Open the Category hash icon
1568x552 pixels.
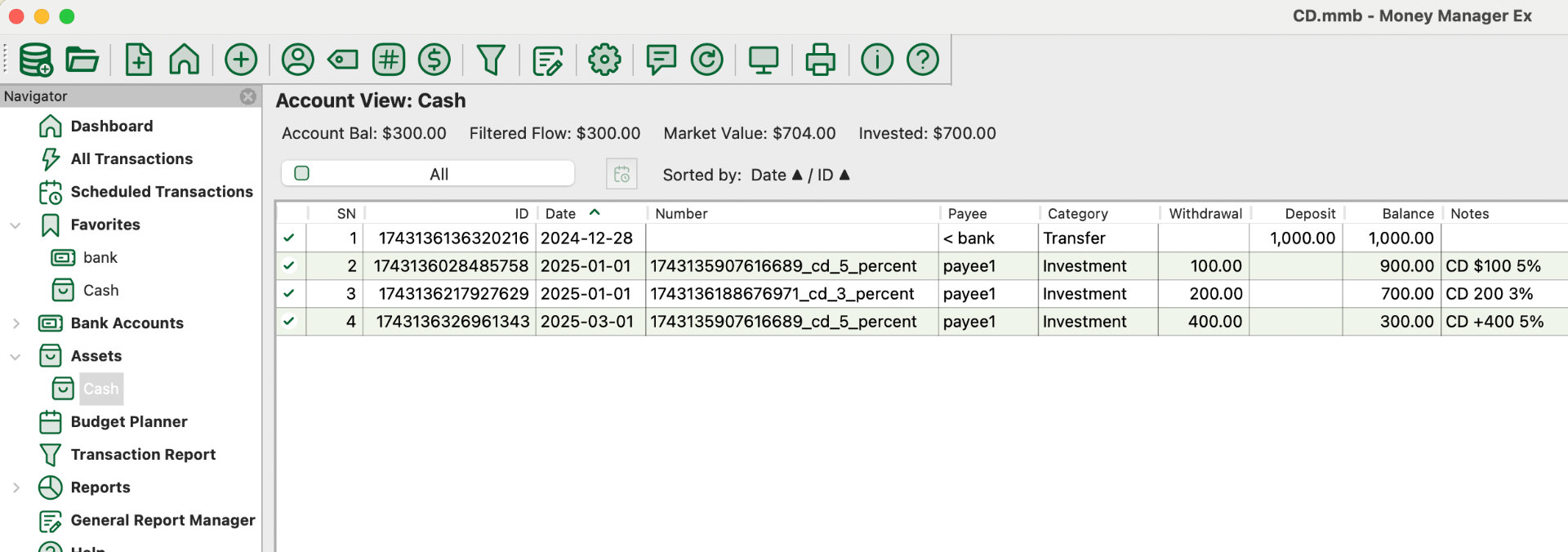389,60
